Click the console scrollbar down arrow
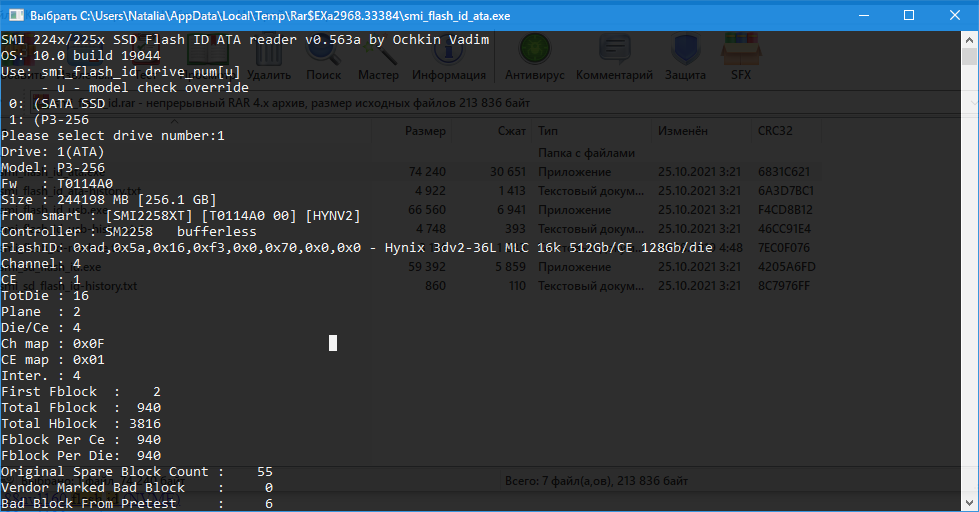 point(969,503)
